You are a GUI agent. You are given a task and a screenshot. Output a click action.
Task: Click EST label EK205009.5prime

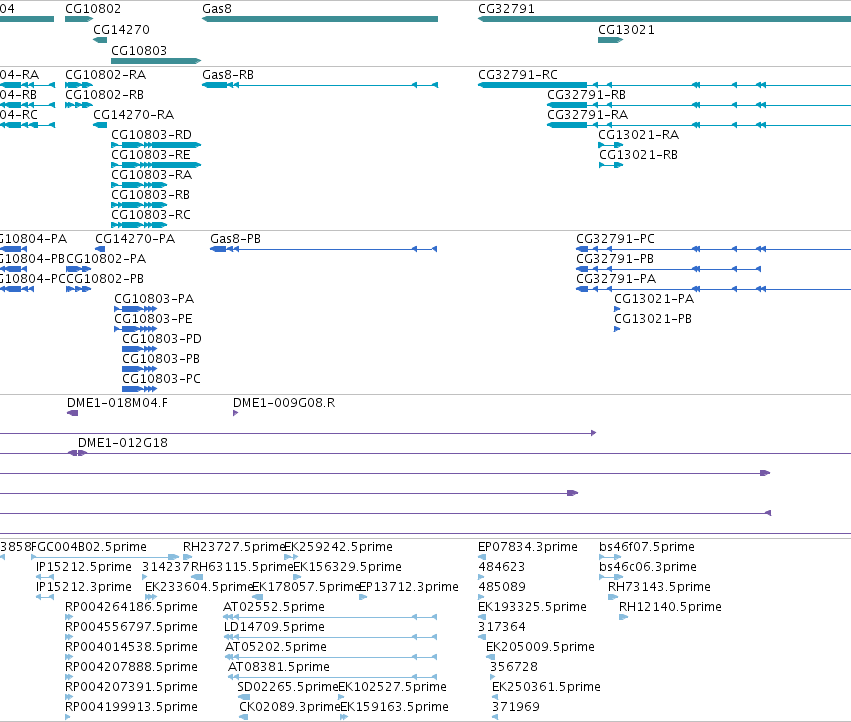click(x=541, y=647)
